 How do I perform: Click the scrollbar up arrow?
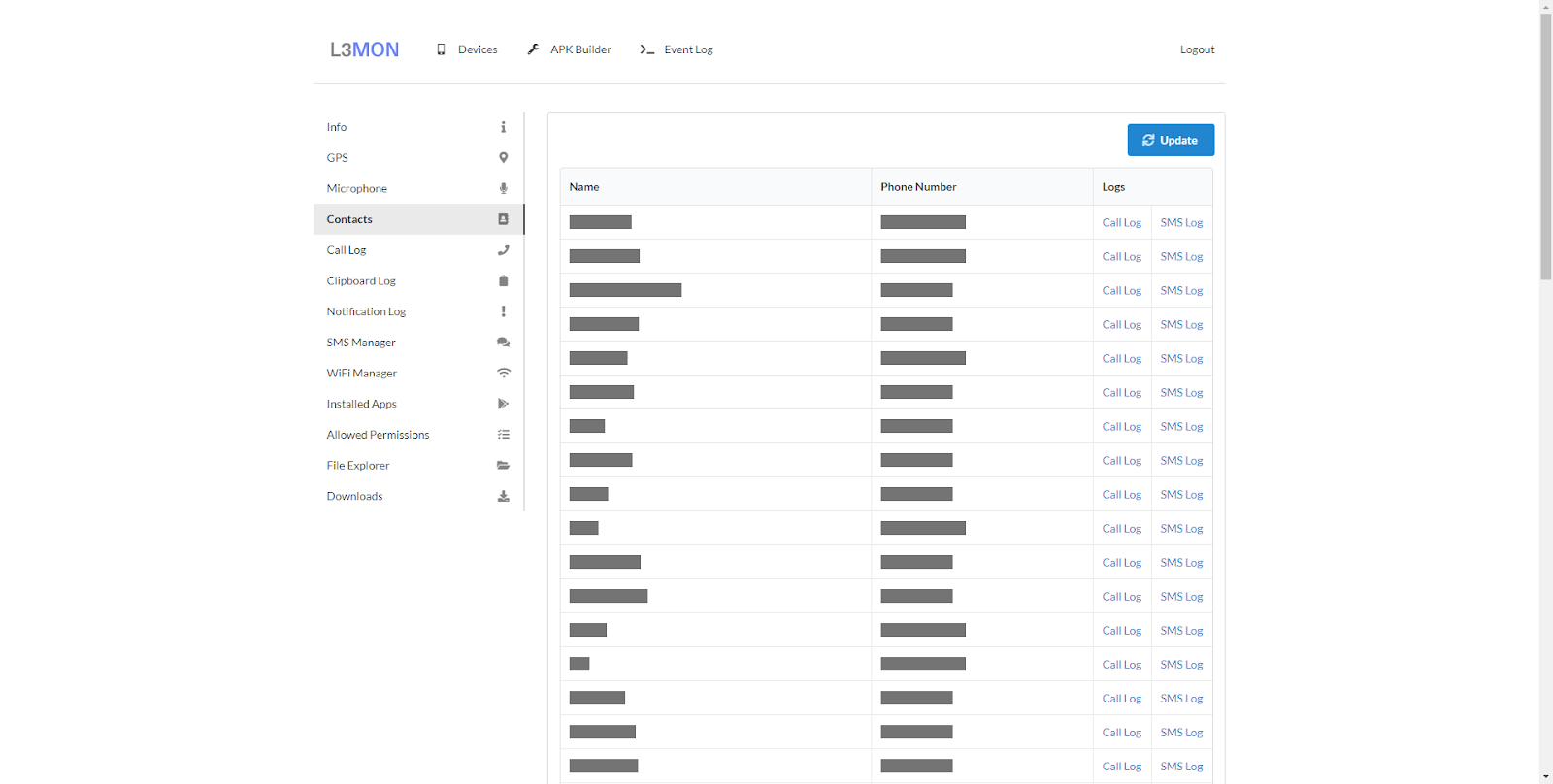coord(1546,6)
